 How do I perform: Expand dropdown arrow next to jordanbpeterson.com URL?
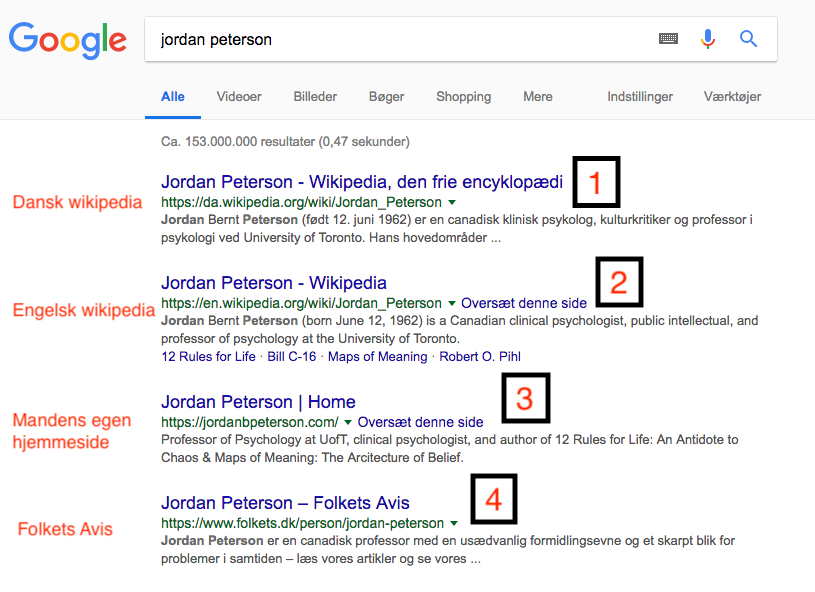click(x=348, y=422)
